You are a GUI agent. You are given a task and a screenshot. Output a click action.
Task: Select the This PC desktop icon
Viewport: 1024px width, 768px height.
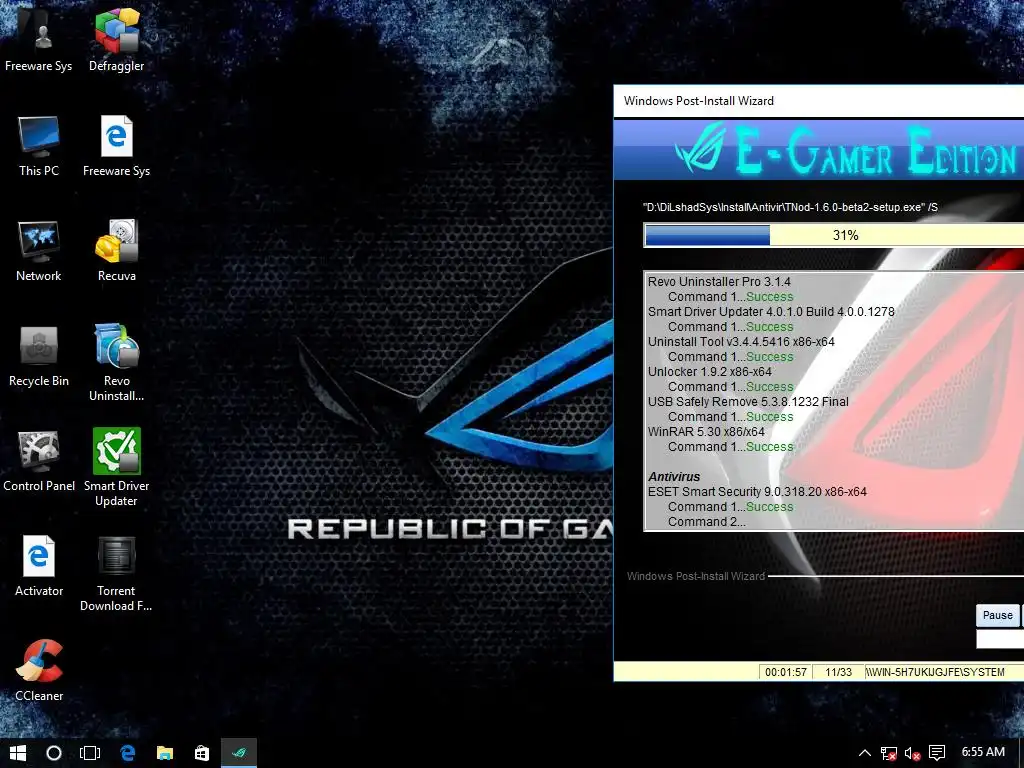(x=39, y=146)
